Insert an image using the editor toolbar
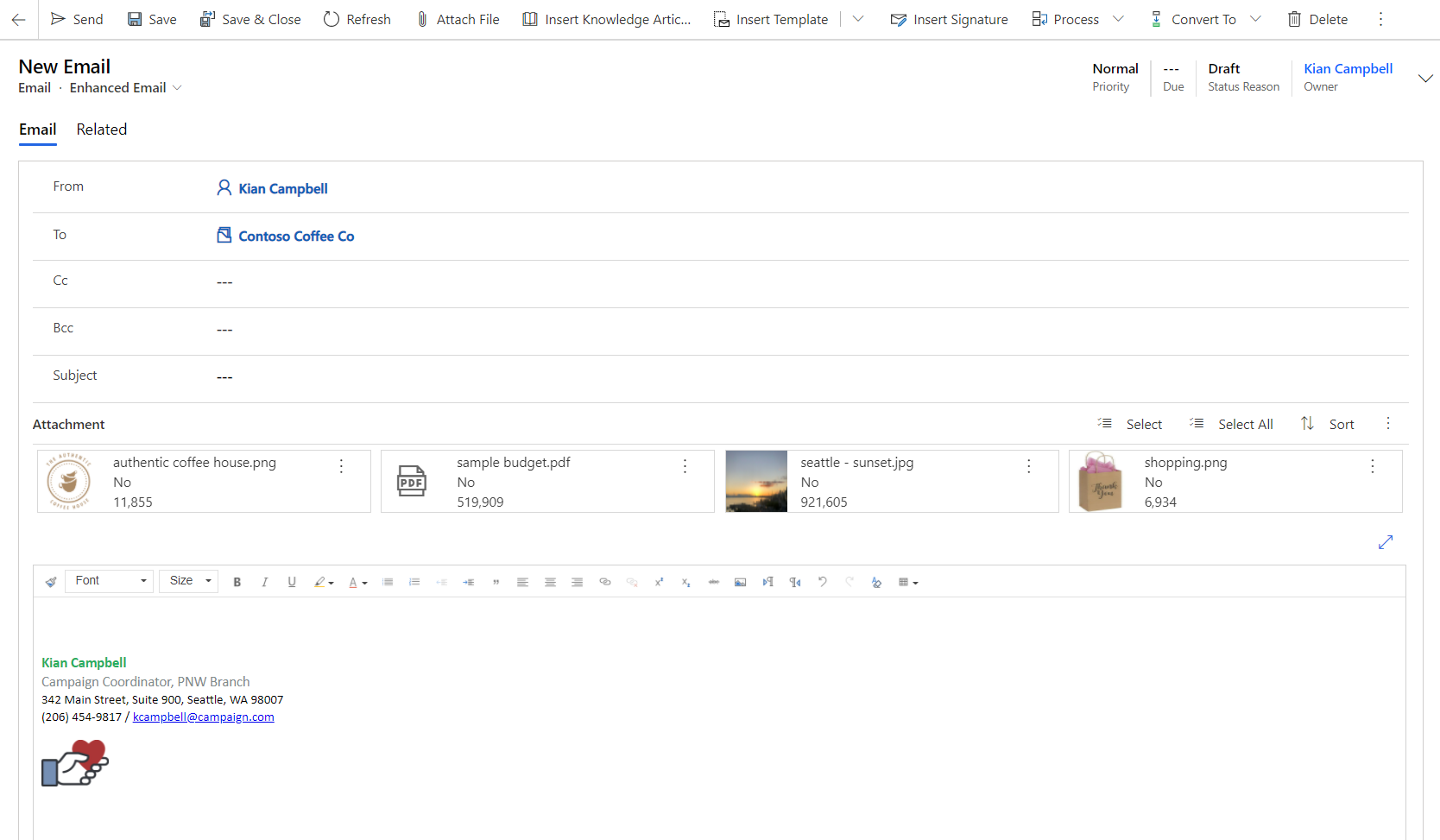This screenshot has height=840, width=1440. point(740,582)
